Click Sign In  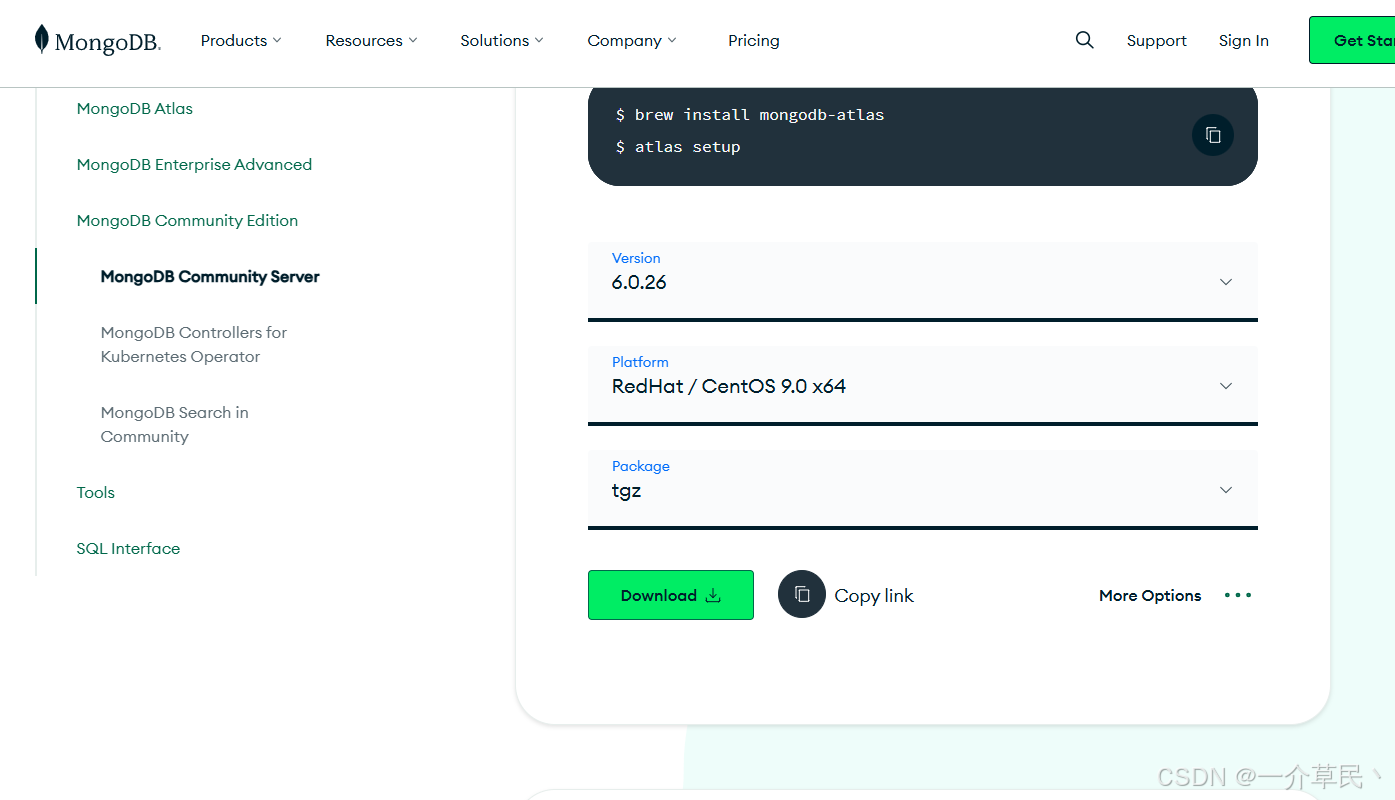1243,40
